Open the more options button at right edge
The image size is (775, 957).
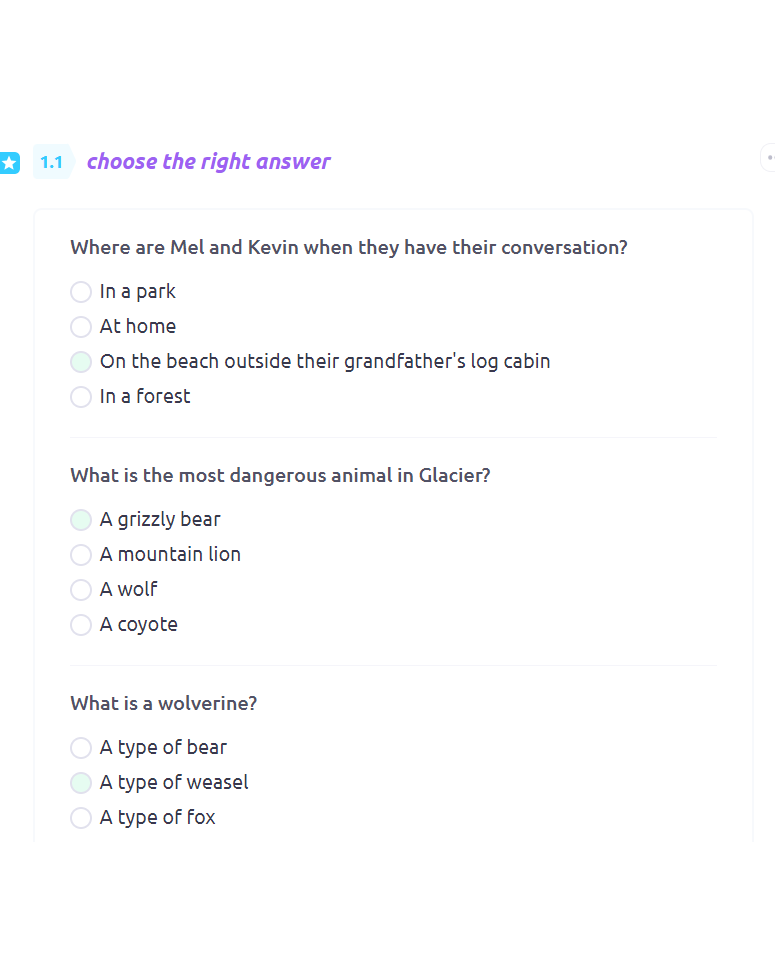pyautogui.click(x=768, y=157)
